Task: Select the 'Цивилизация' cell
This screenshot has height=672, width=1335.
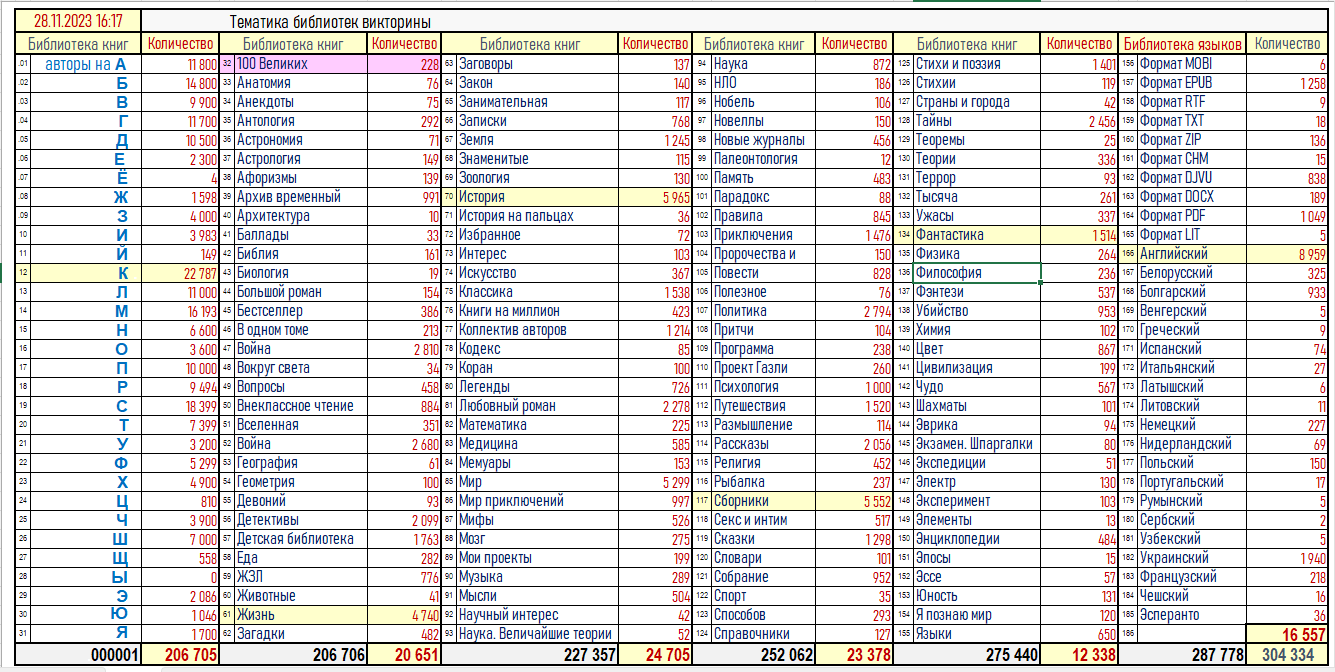Action: 976,368
